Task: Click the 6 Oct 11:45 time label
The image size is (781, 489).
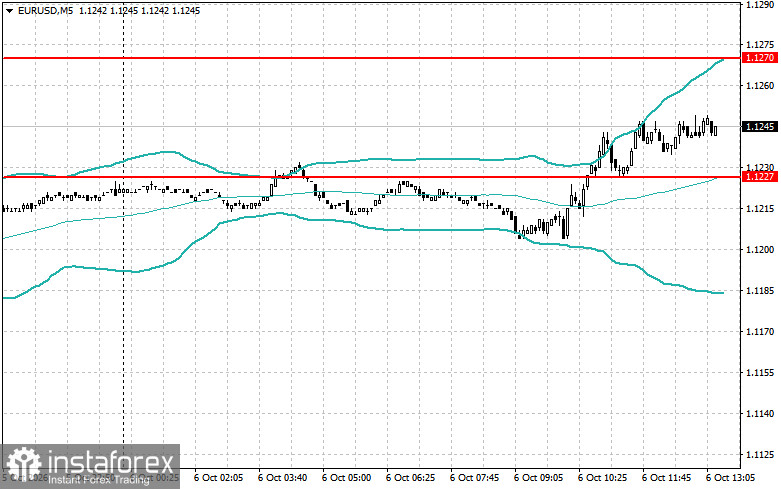Action: pyautogui.click(x=666, y=478)
